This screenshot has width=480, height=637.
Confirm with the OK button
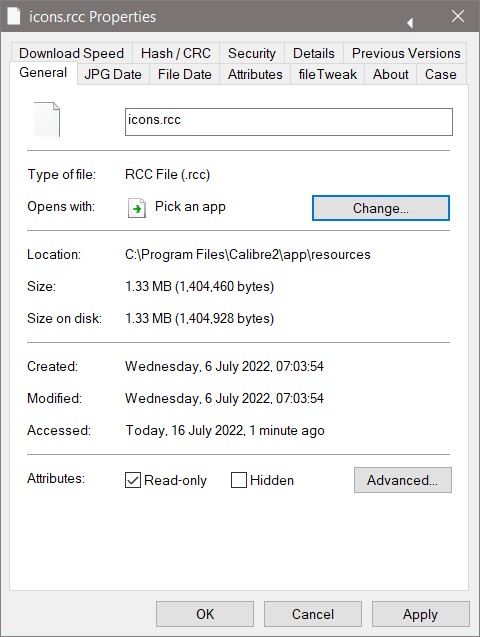205,614
